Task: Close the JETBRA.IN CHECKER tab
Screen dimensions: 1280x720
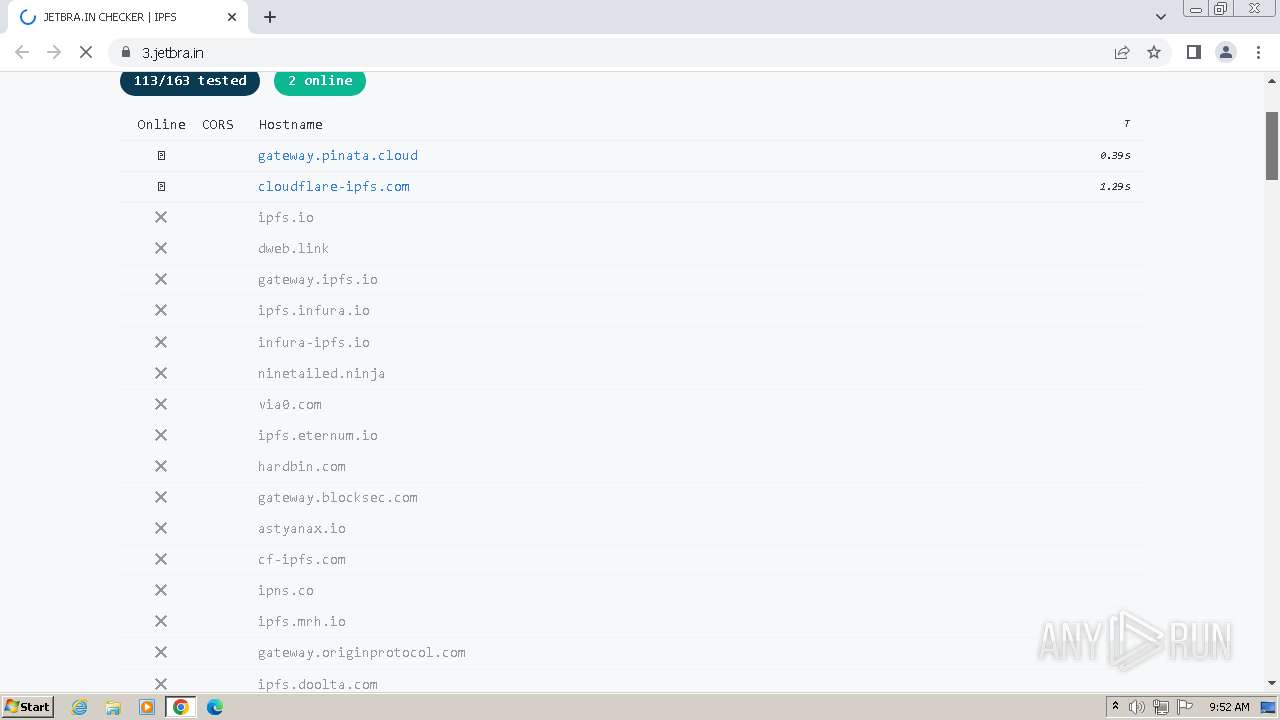Action: [x=232, y=17]
